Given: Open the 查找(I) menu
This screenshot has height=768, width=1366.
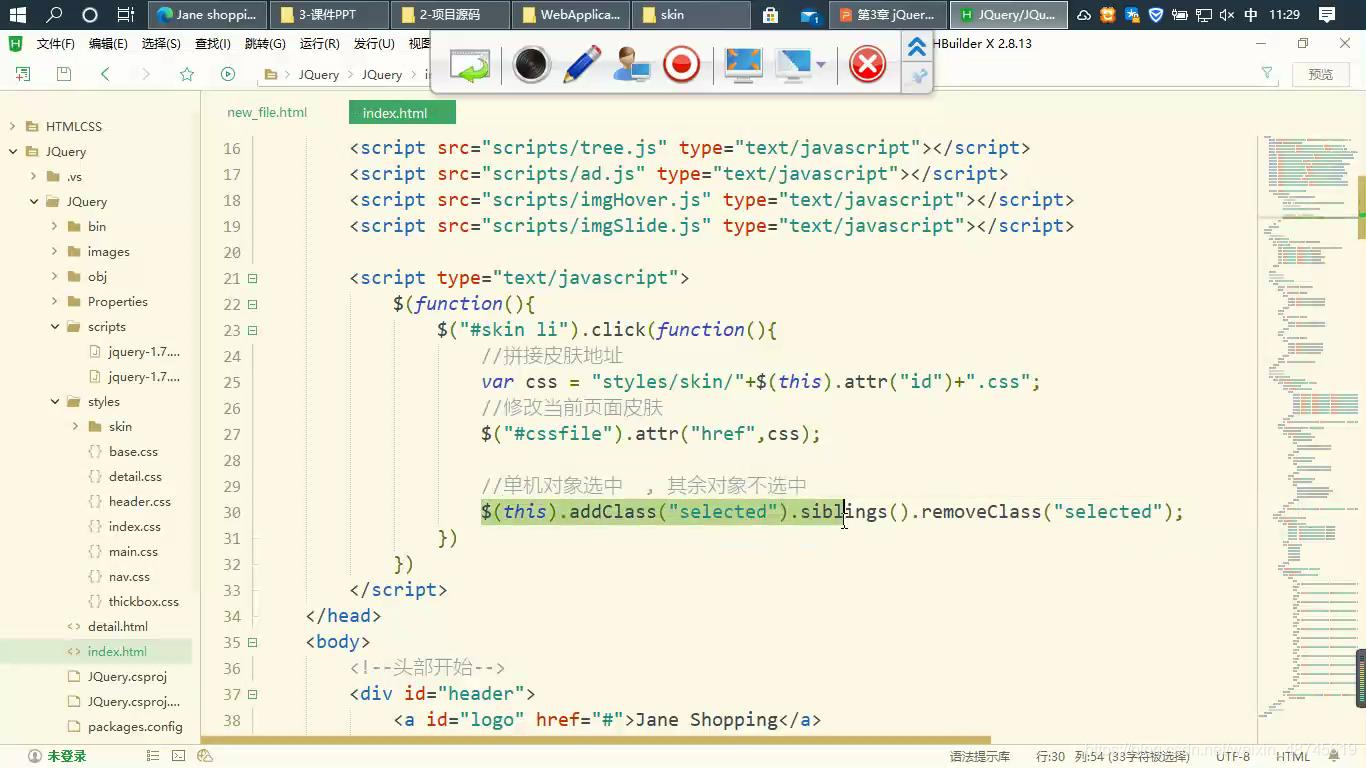Looking at the screenshot, I should click(212, 44).
